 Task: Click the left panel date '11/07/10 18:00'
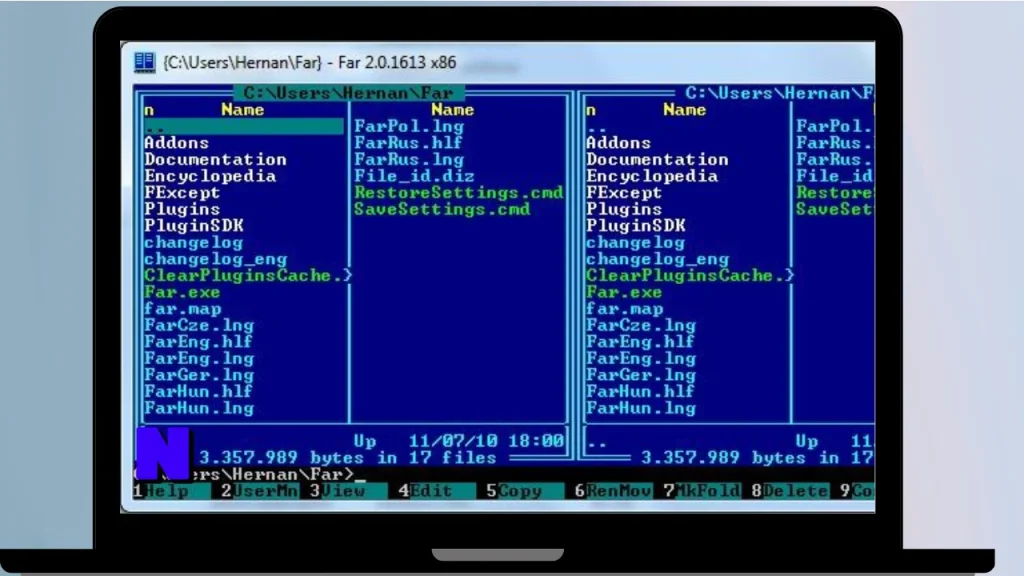(486, 441)
